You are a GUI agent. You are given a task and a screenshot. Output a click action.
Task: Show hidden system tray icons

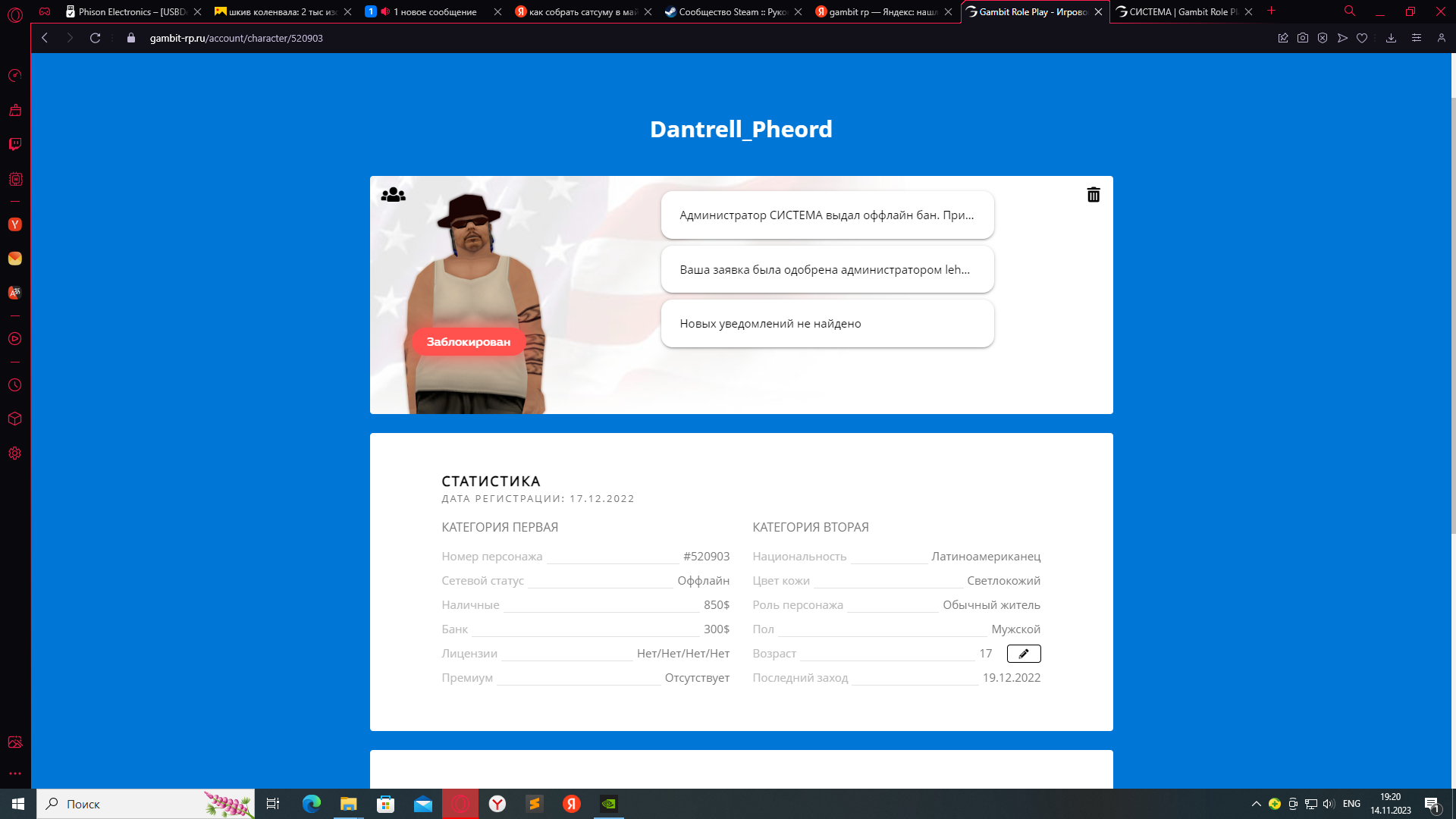coord(1256,804)
